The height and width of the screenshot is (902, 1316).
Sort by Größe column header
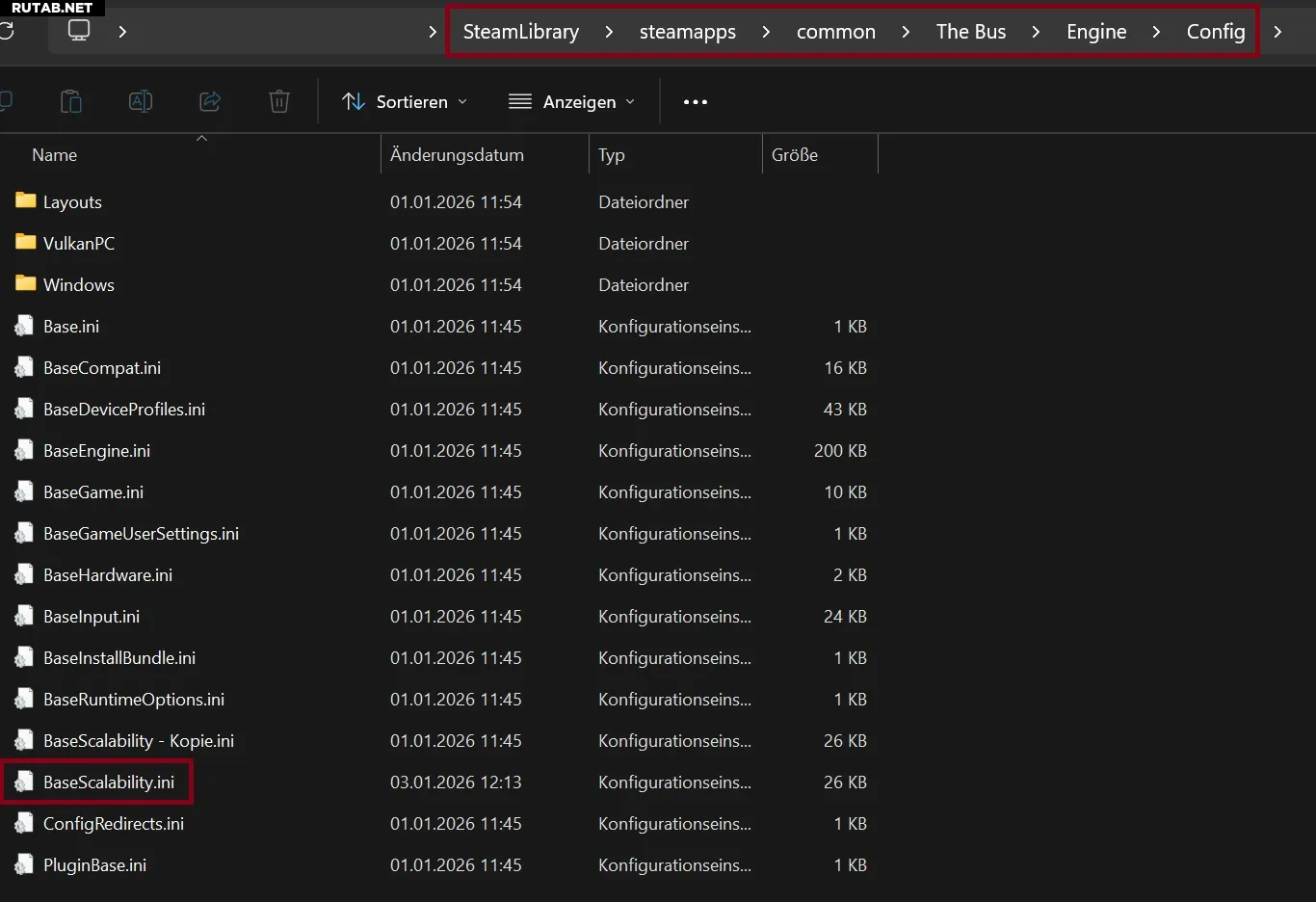click(795, 155)
